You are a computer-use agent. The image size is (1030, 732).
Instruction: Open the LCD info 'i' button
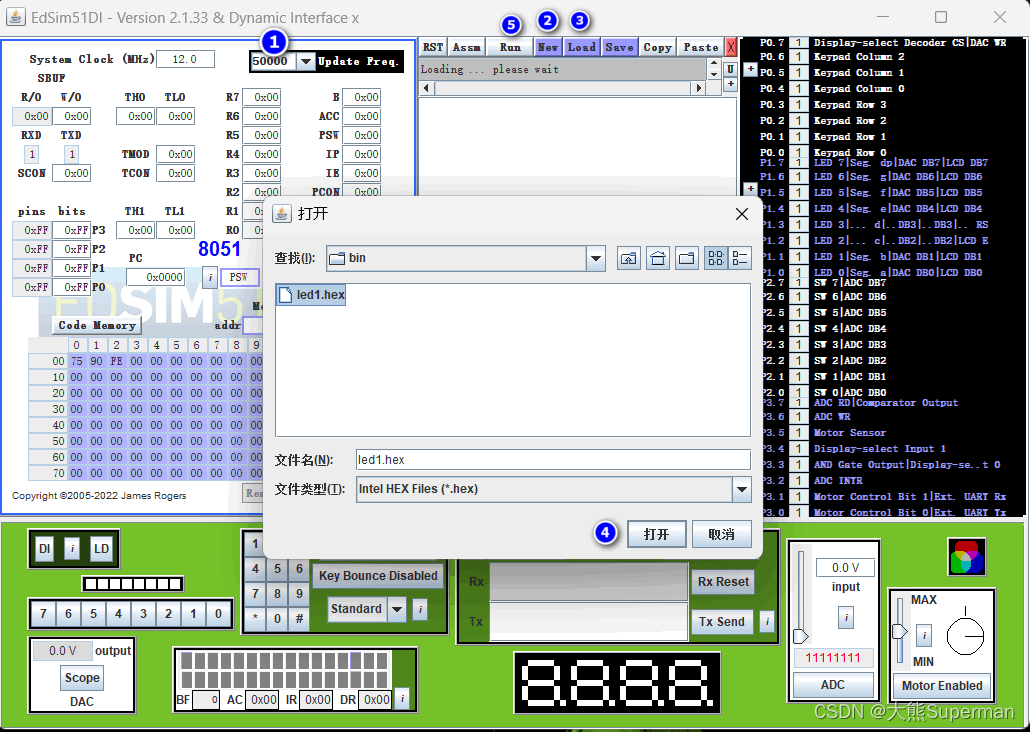pos(402,698)
